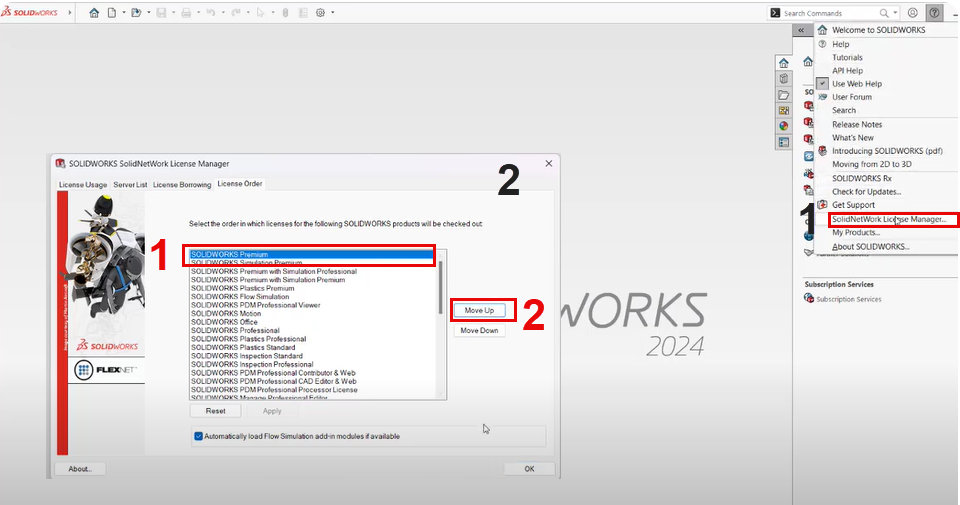Collapse task pane with double chevron
Viewport: 960px width, 505px height.
(801, 30)
